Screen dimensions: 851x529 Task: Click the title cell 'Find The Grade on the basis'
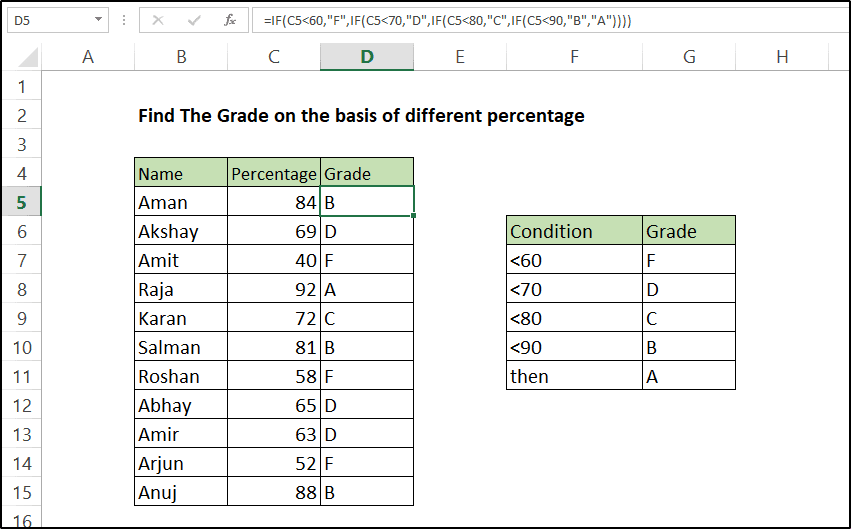pos(361,116)
